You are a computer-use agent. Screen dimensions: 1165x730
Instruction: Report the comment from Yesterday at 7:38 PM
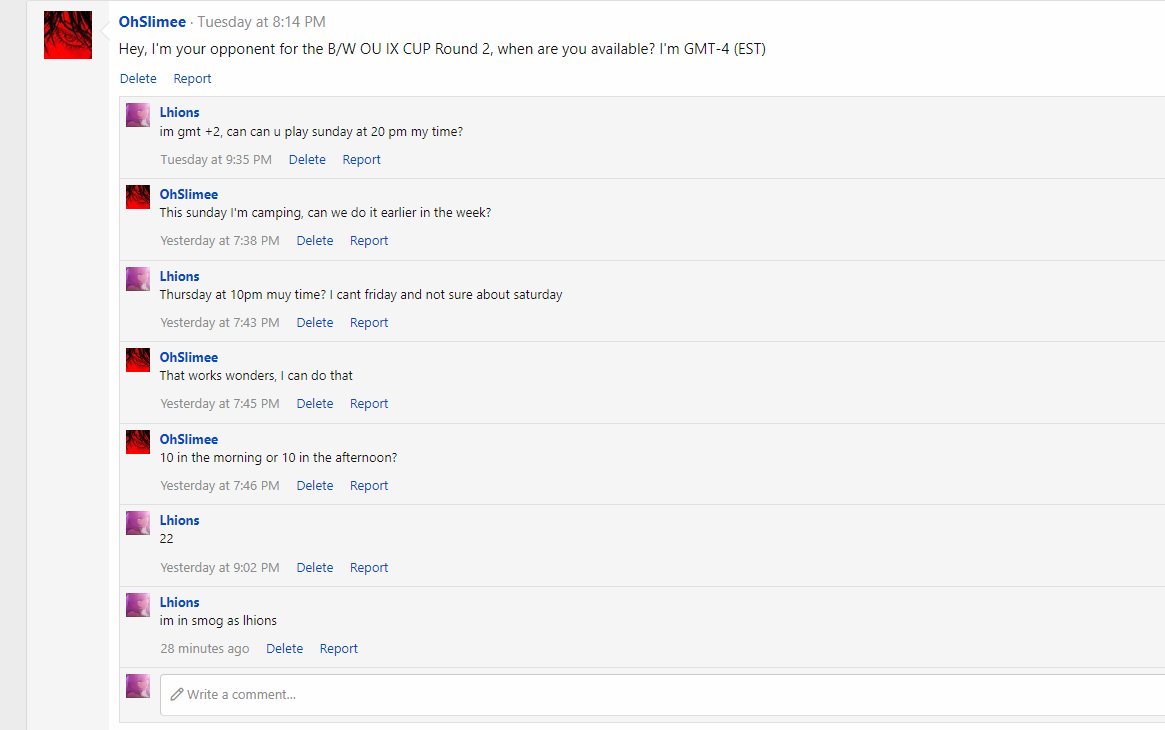369,241
